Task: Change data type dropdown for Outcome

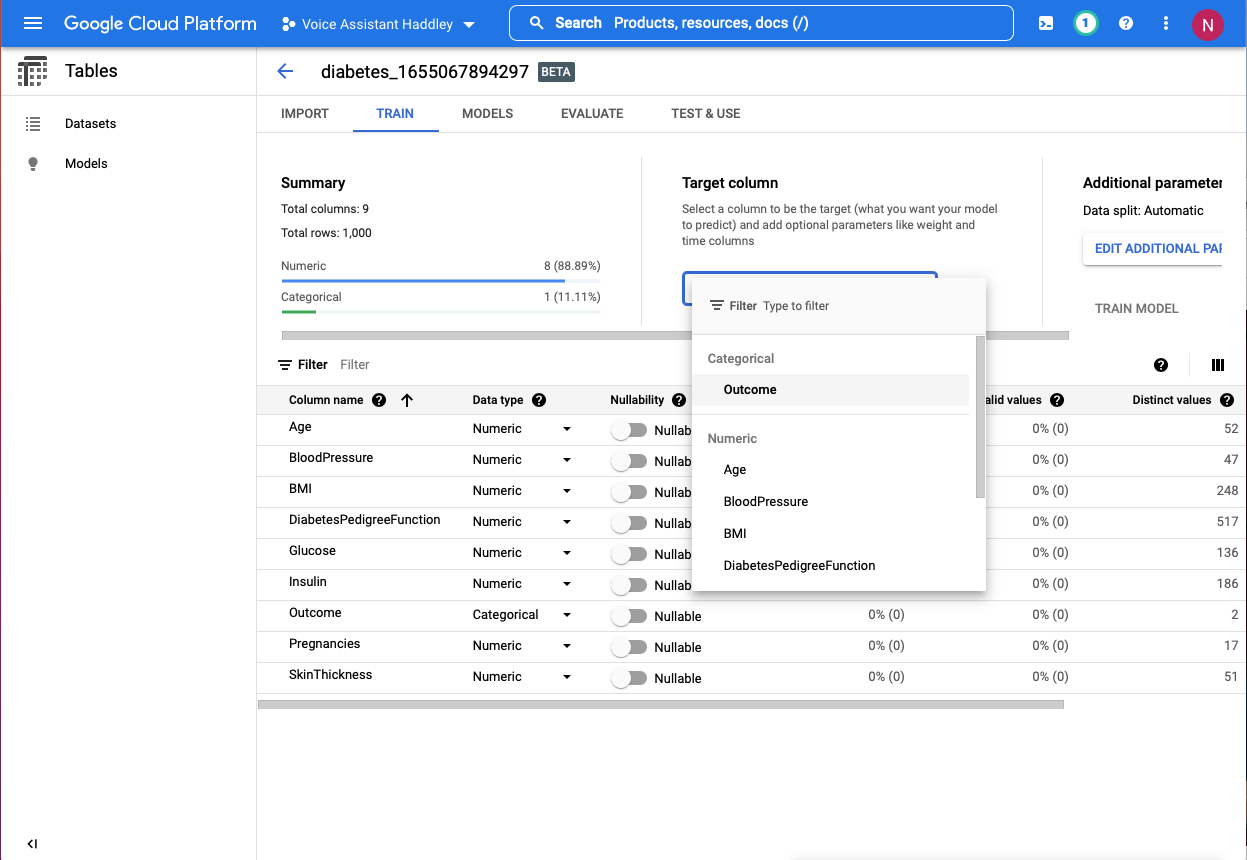Action: (567, 615)
